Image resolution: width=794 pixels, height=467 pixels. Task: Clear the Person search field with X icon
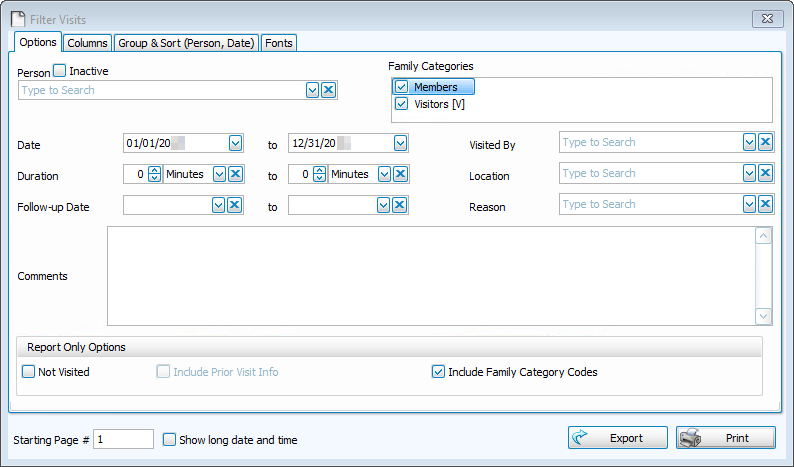click(329, 90)
